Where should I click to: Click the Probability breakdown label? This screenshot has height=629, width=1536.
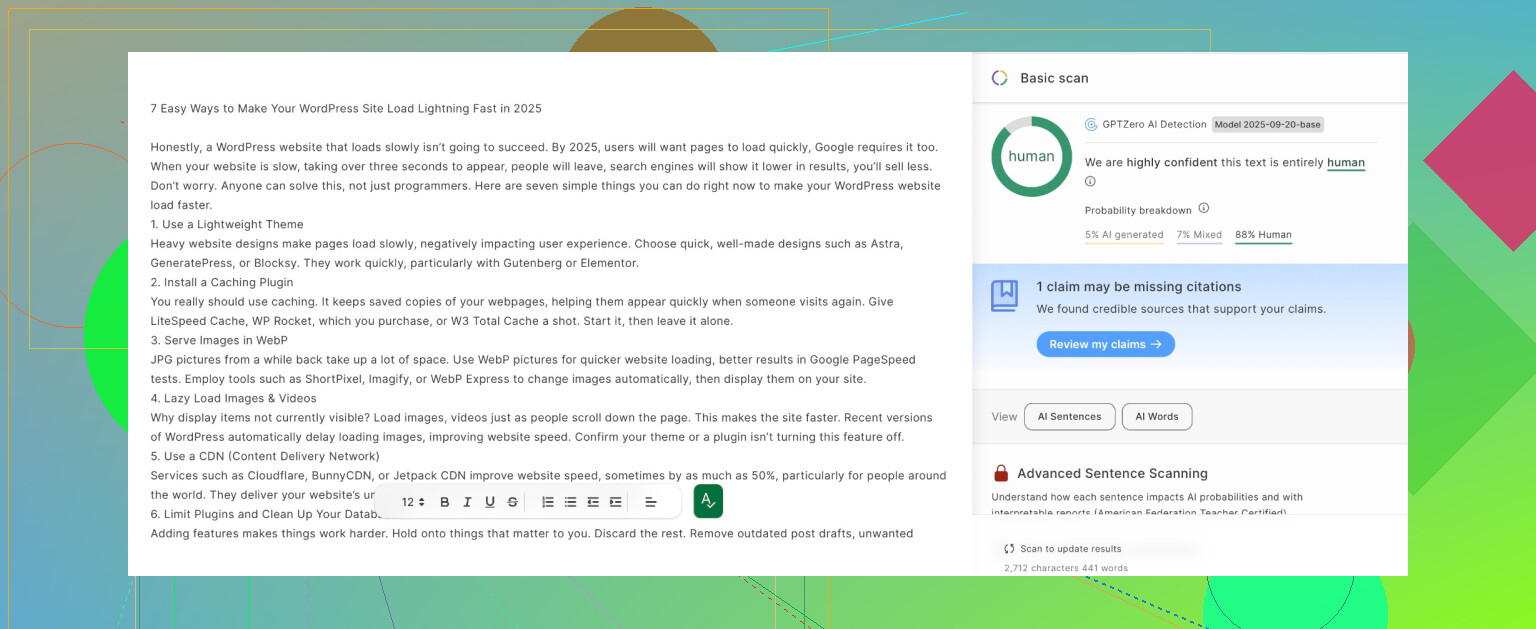(1138, 210)
